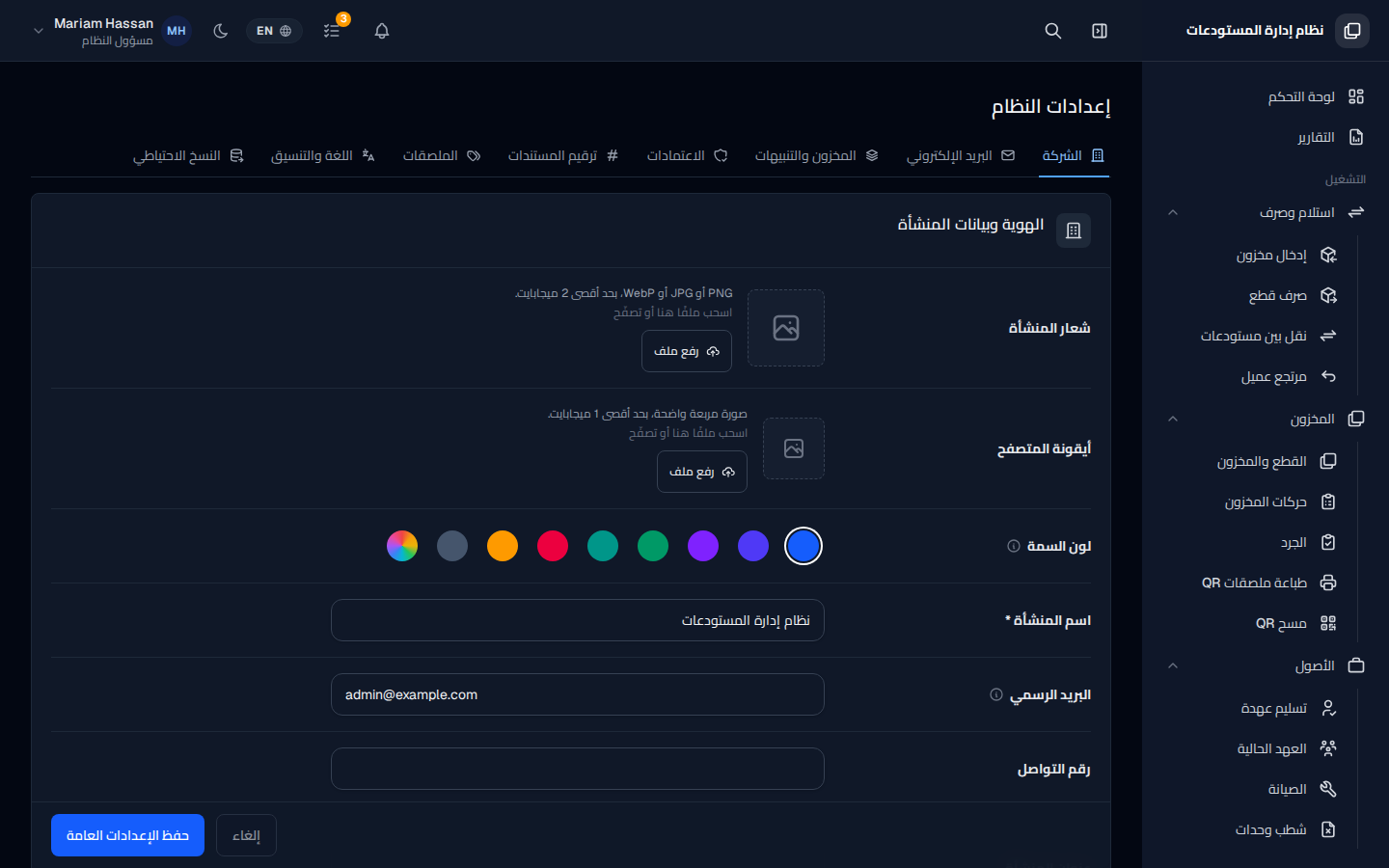1389x868 pixels.
Task: Switch to الاعتمادات tab
Action: click(687, 155)
